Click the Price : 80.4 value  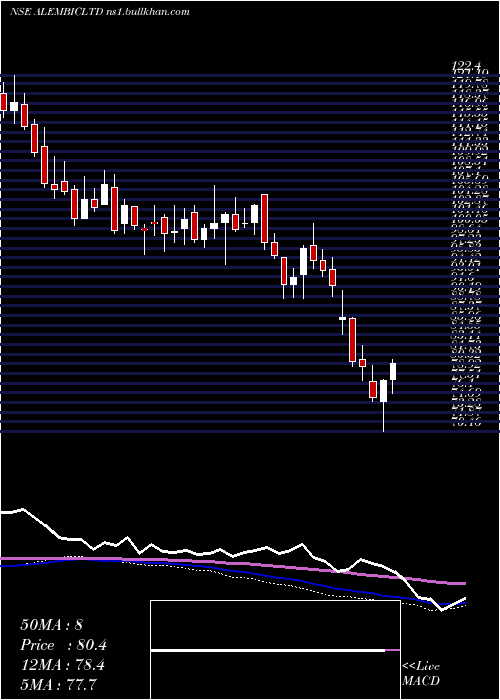[x=63, y=645]
